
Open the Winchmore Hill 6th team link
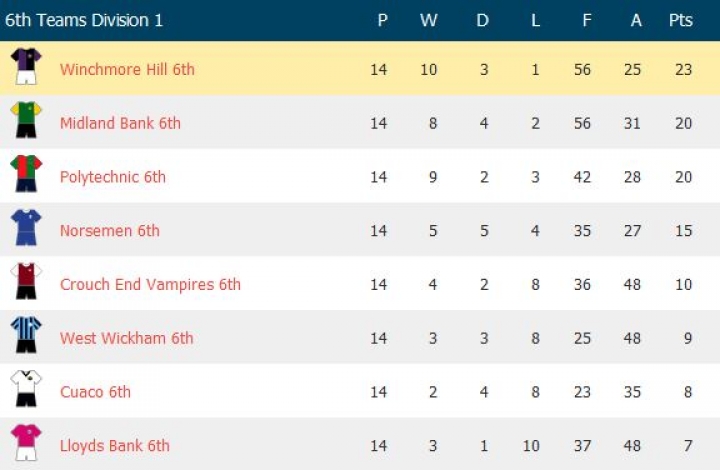tap(127, 70)
